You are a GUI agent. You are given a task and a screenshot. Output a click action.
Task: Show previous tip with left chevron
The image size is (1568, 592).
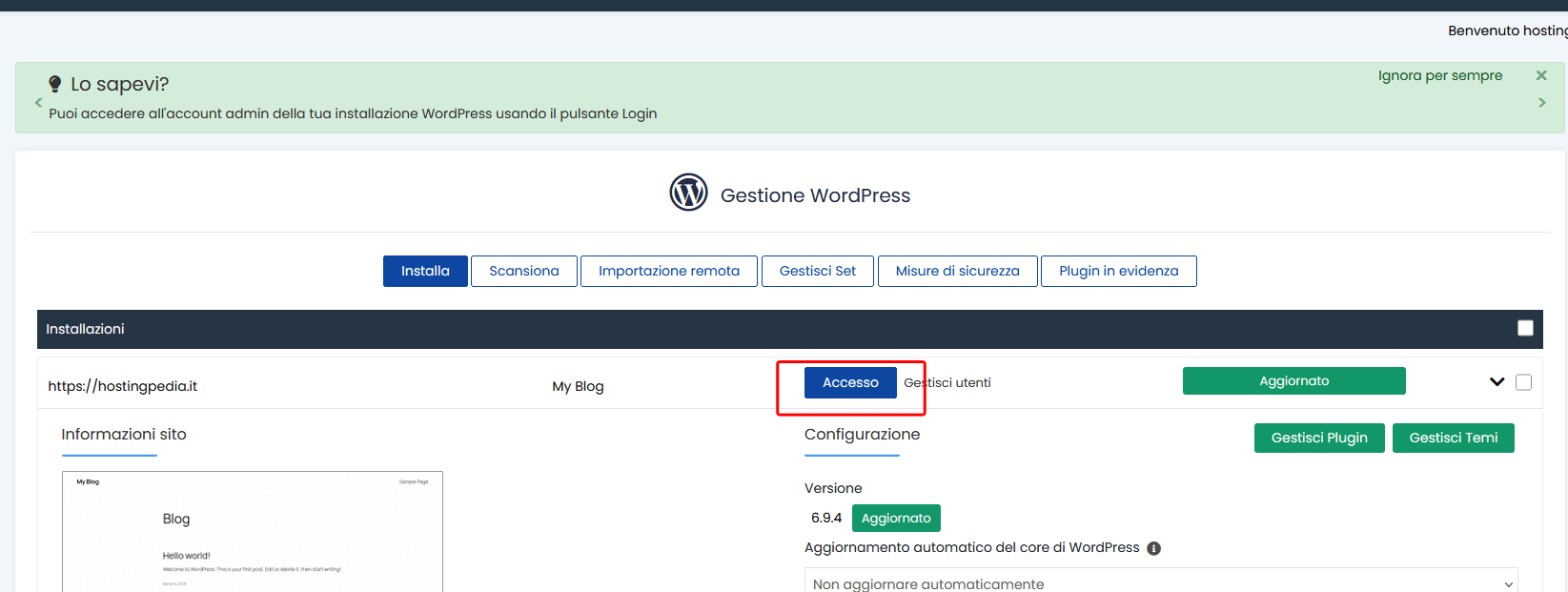38,102
